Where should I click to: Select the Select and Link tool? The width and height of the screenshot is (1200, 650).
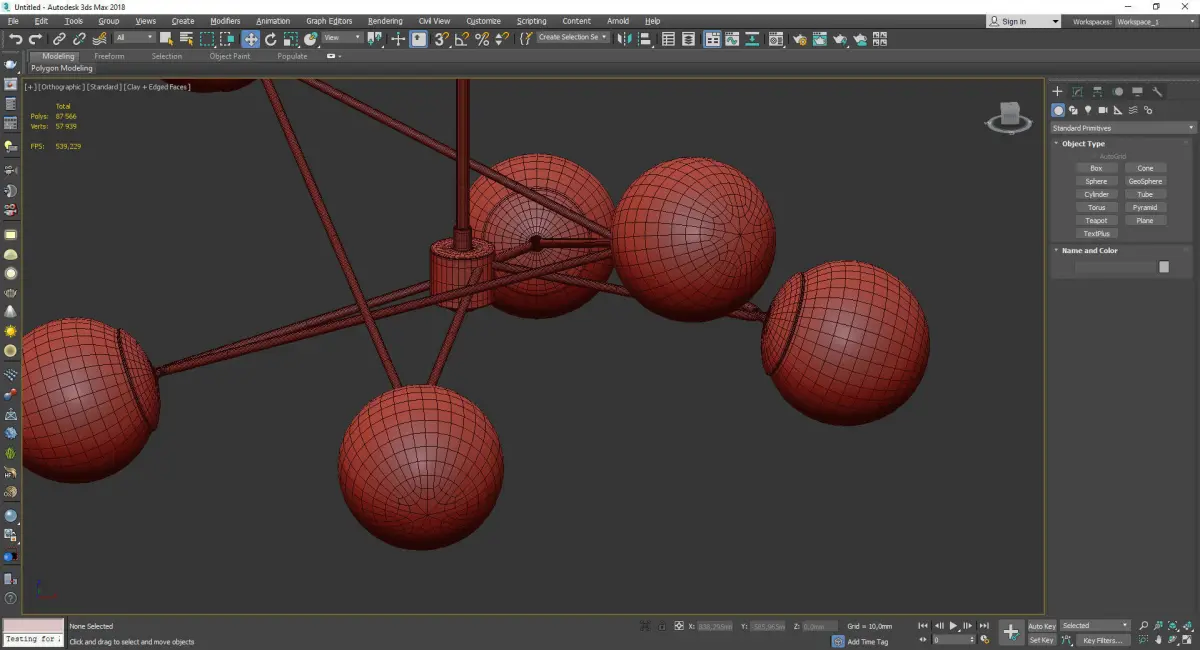tap(59, 39)
